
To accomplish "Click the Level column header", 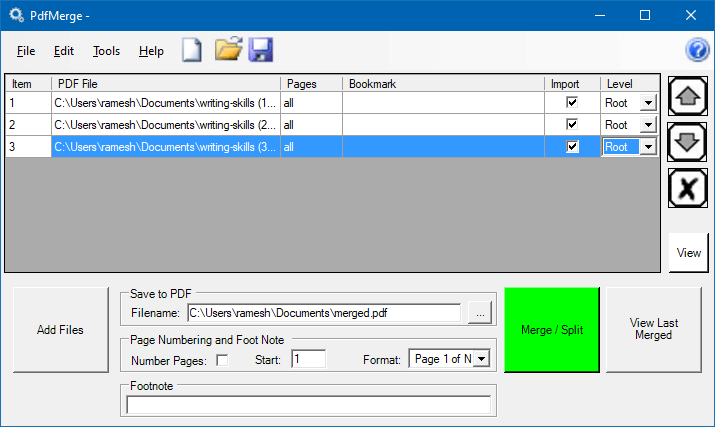I will pyautogui.click(x=630, y=83).
